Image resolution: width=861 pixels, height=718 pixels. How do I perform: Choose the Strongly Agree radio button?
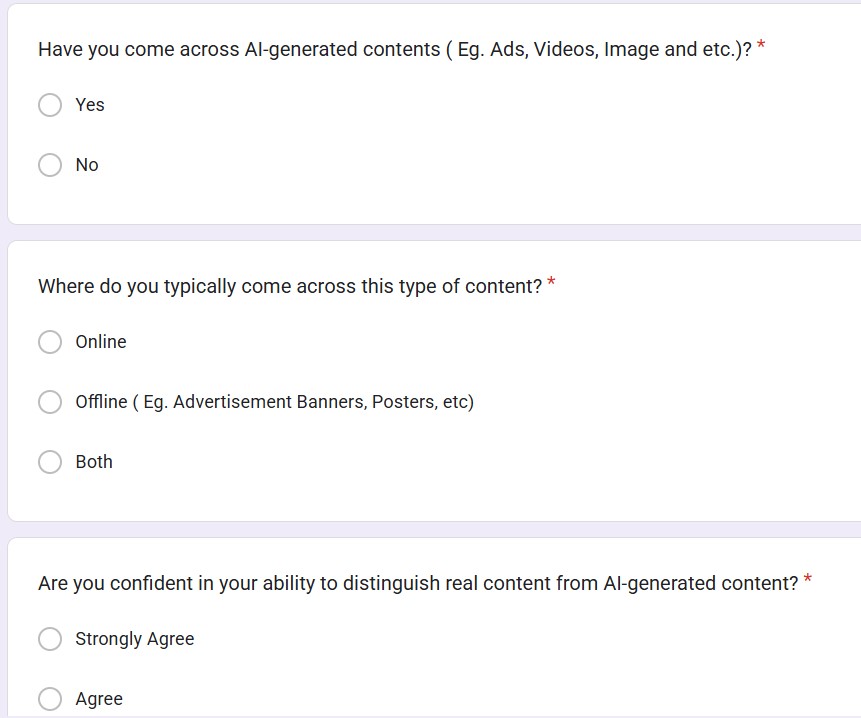click(50, 639)
